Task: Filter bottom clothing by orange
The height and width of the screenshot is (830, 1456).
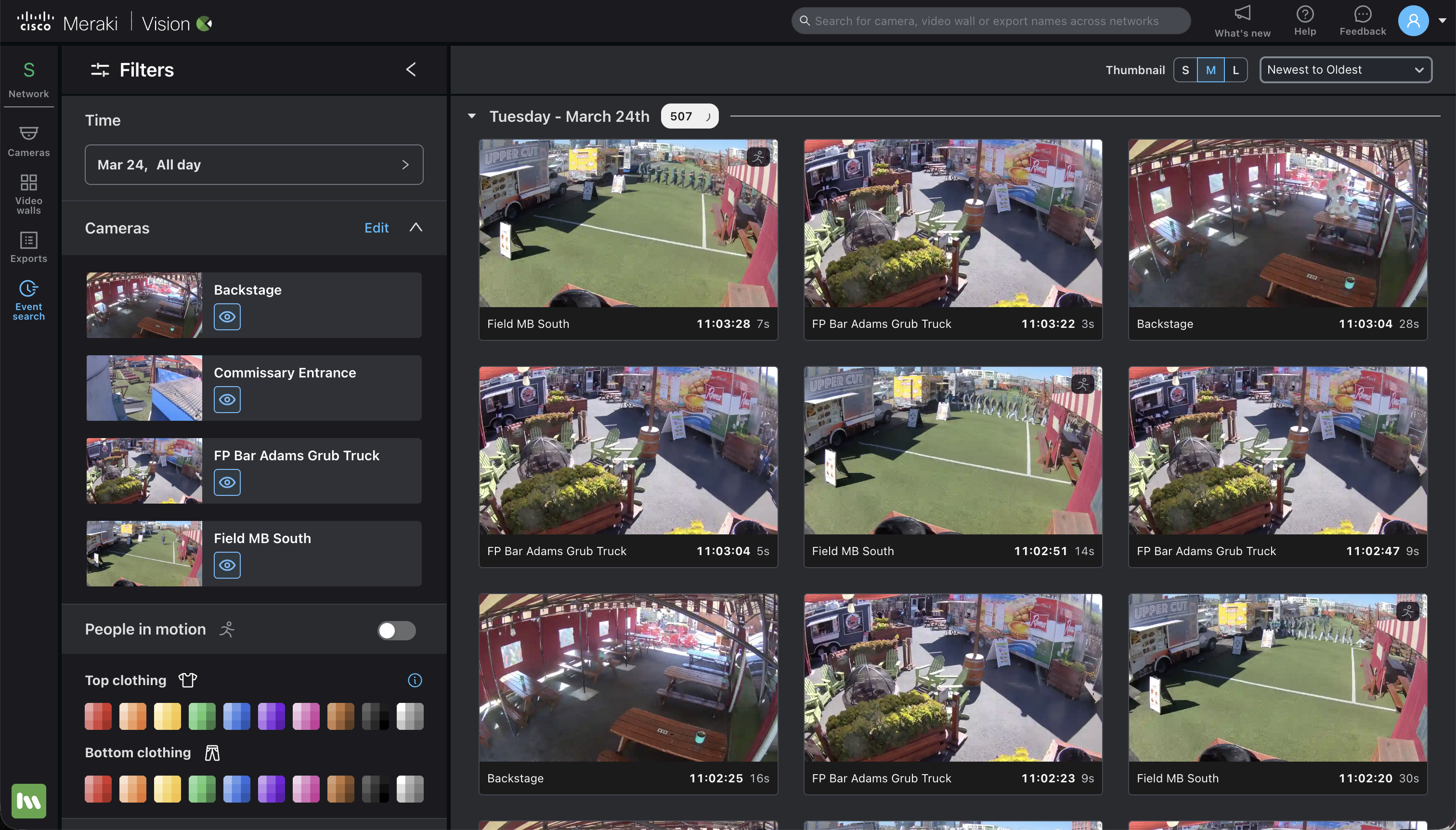Action: (132, 789)
